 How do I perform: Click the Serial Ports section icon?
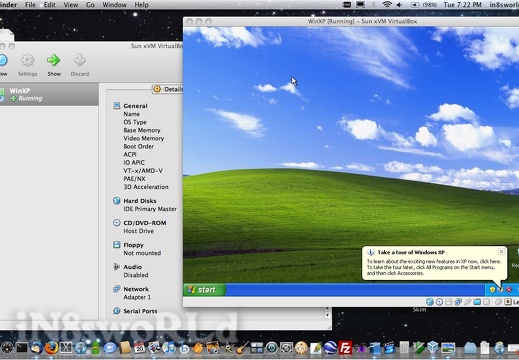pos(116,311)
